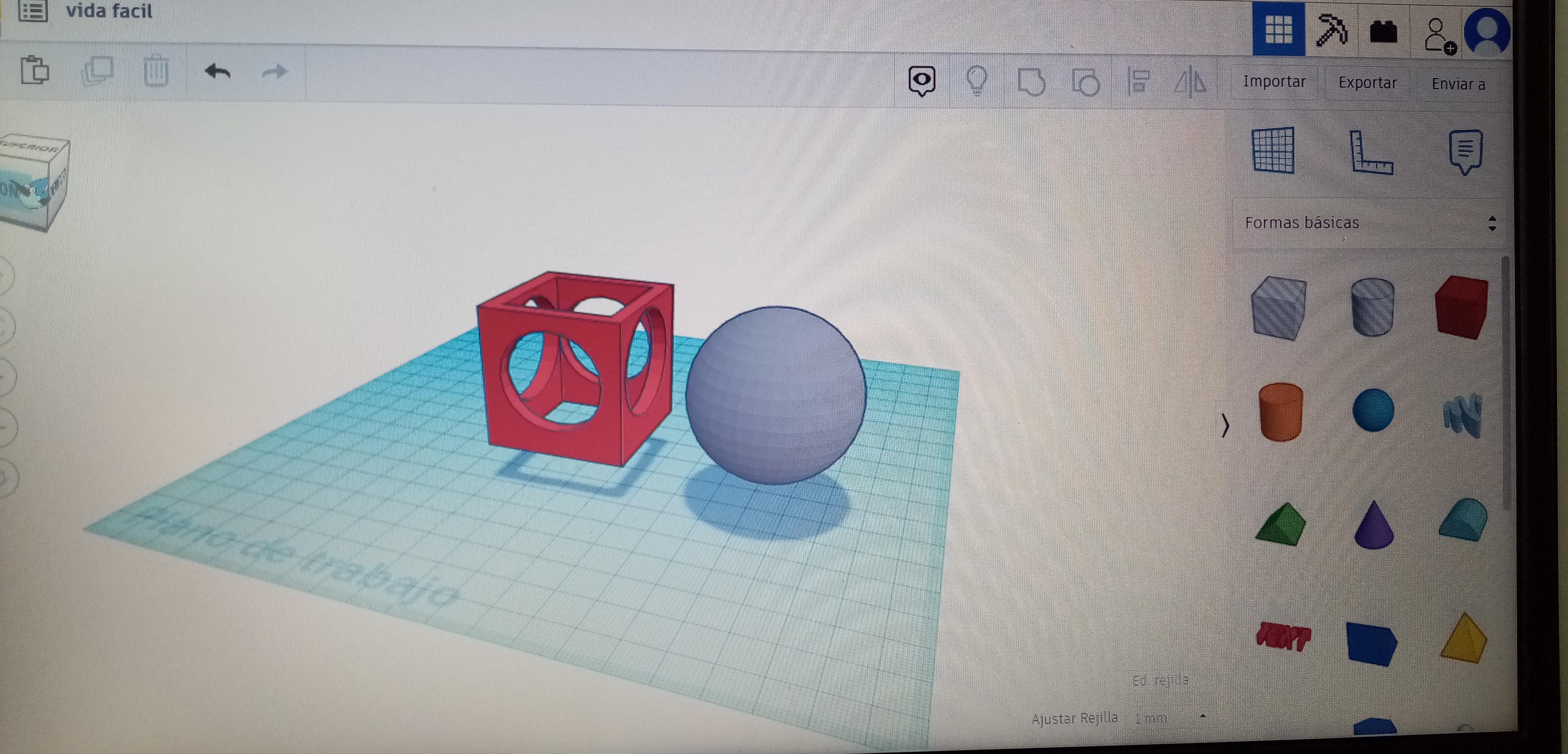Image resolution: width=1568 pixels, height=754 pixels.
Task: Click the vida facil design name
Action: click(x=109, y=10)
